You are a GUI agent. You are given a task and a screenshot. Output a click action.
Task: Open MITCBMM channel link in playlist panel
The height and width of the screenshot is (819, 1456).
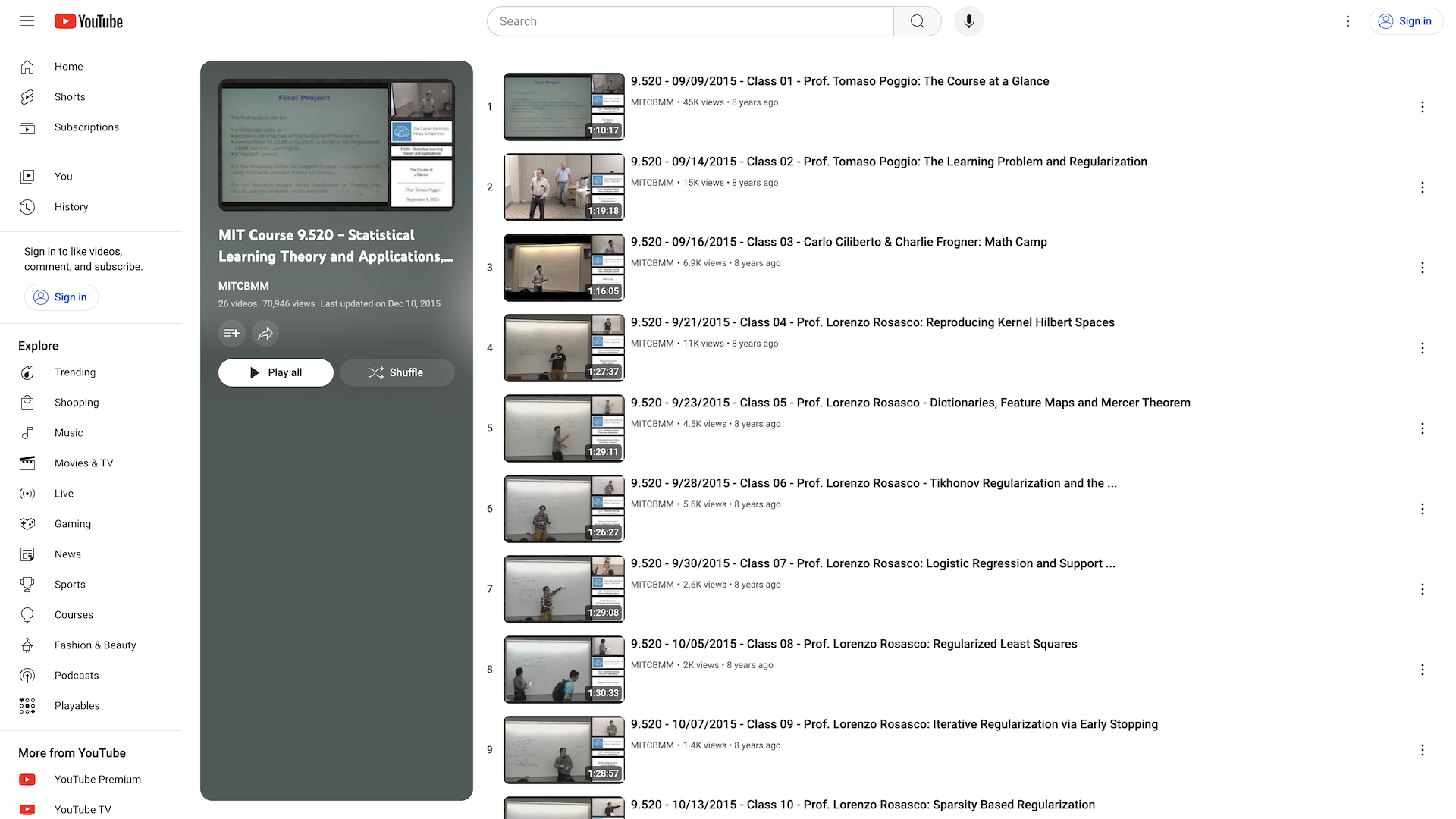(x=243, y=286)
